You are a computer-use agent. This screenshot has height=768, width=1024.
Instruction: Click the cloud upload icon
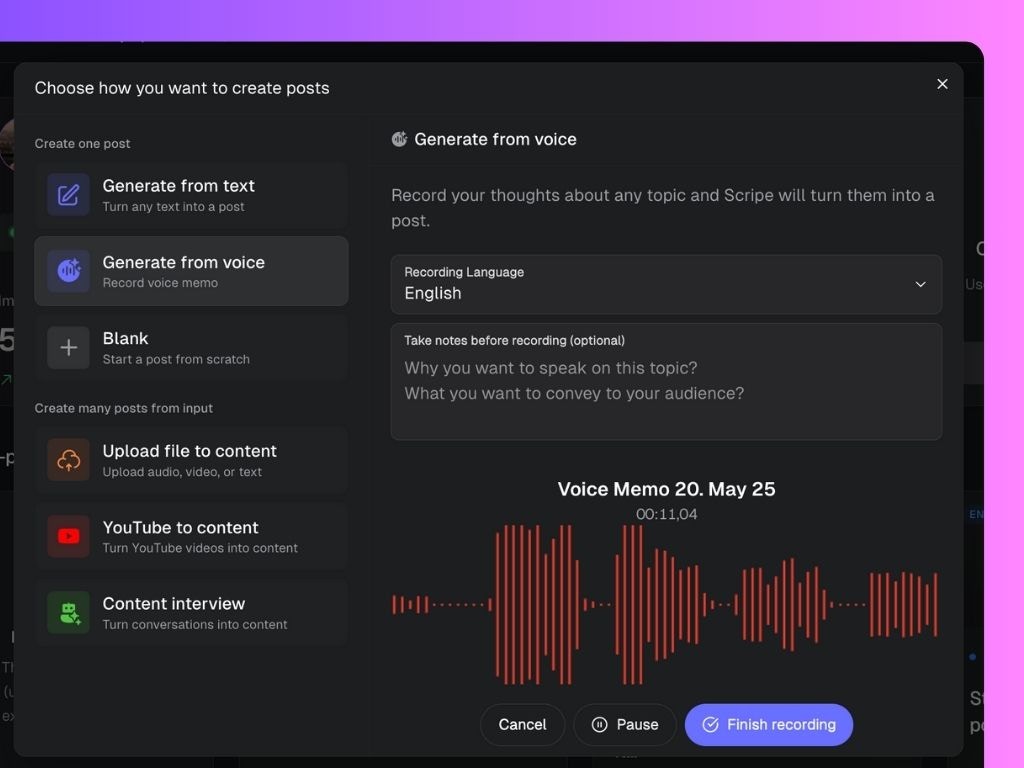point(68,460)
